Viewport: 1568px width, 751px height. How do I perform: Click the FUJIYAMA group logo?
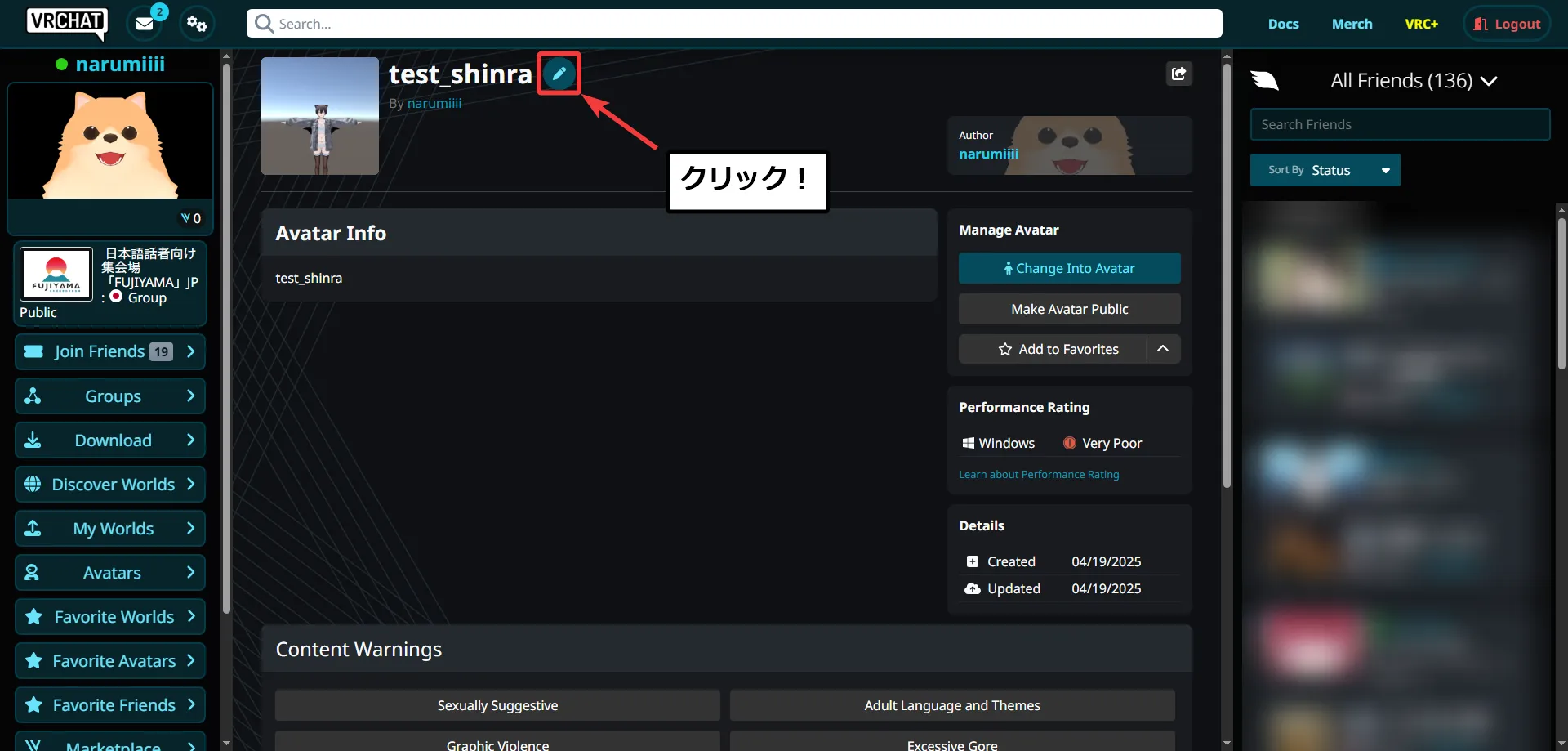tap(56, 275)
